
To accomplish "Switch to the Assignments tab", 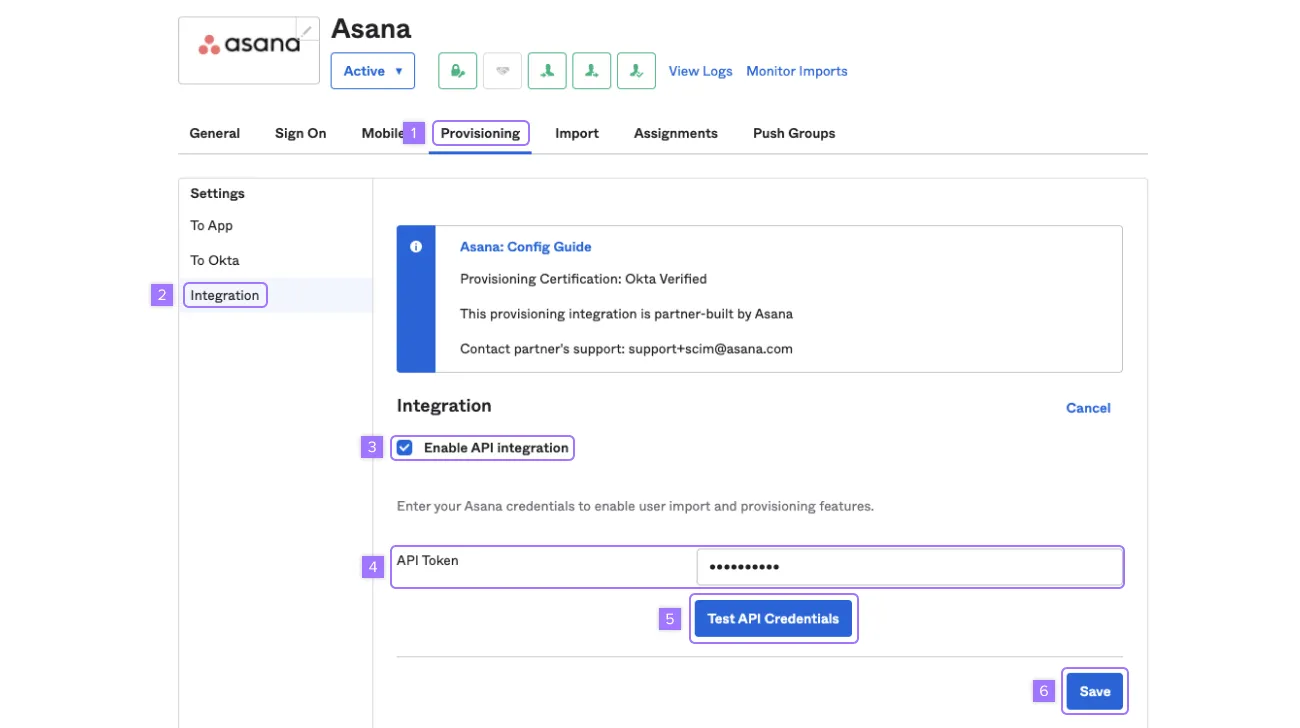I will point(675,132).
